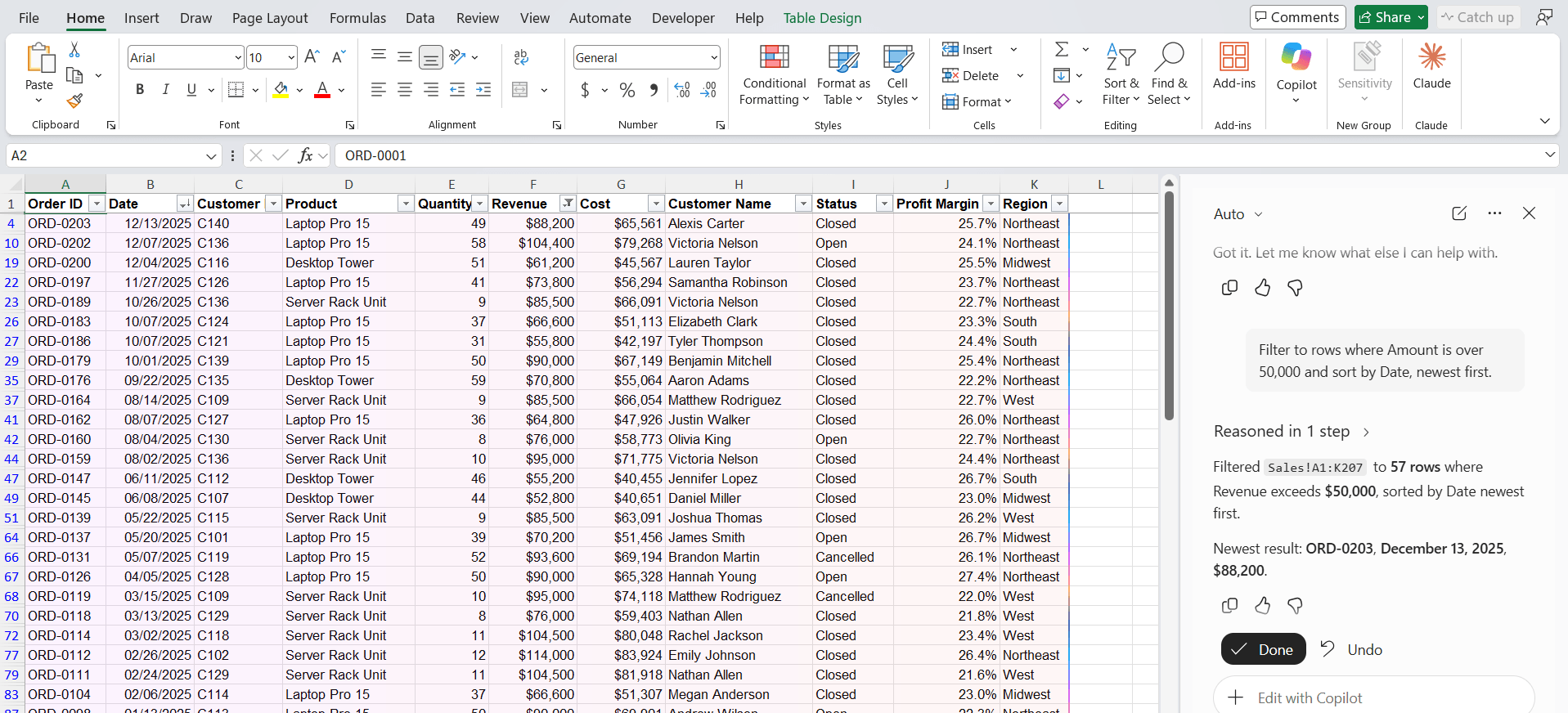
Task: Click the AutoSum sigma icon
Action: click(1062, 49)
